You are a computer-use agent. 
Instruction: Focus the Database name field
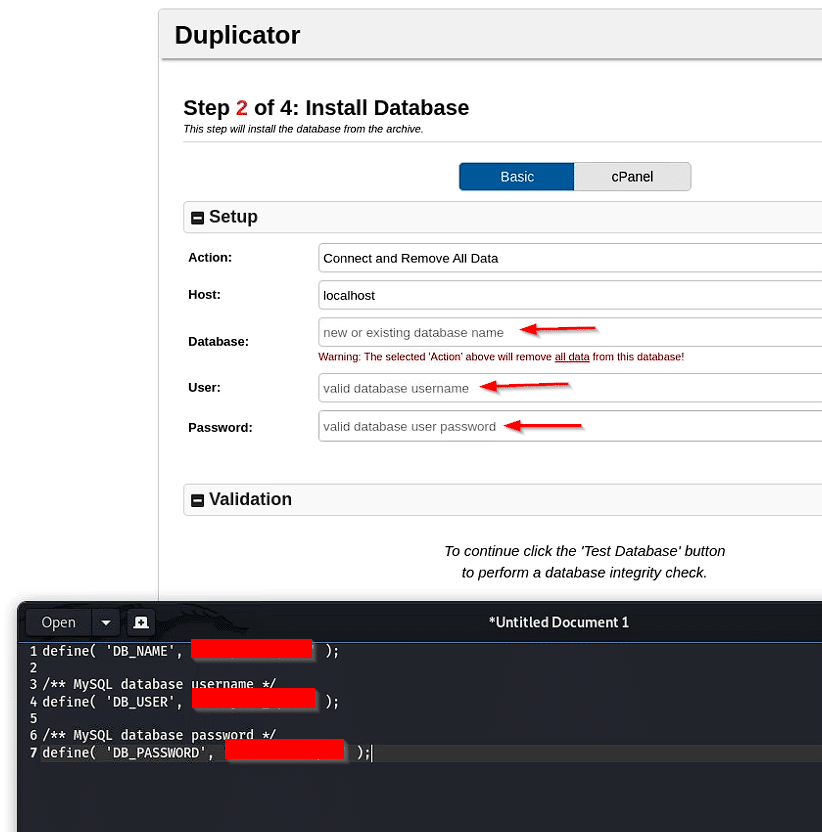point(570,333)
